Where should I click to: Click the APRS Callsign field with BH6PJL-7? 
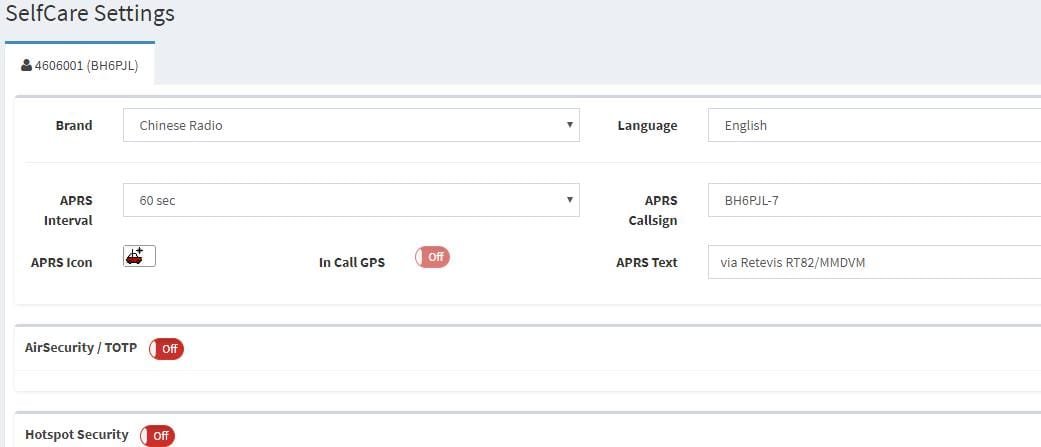(874, 200)
